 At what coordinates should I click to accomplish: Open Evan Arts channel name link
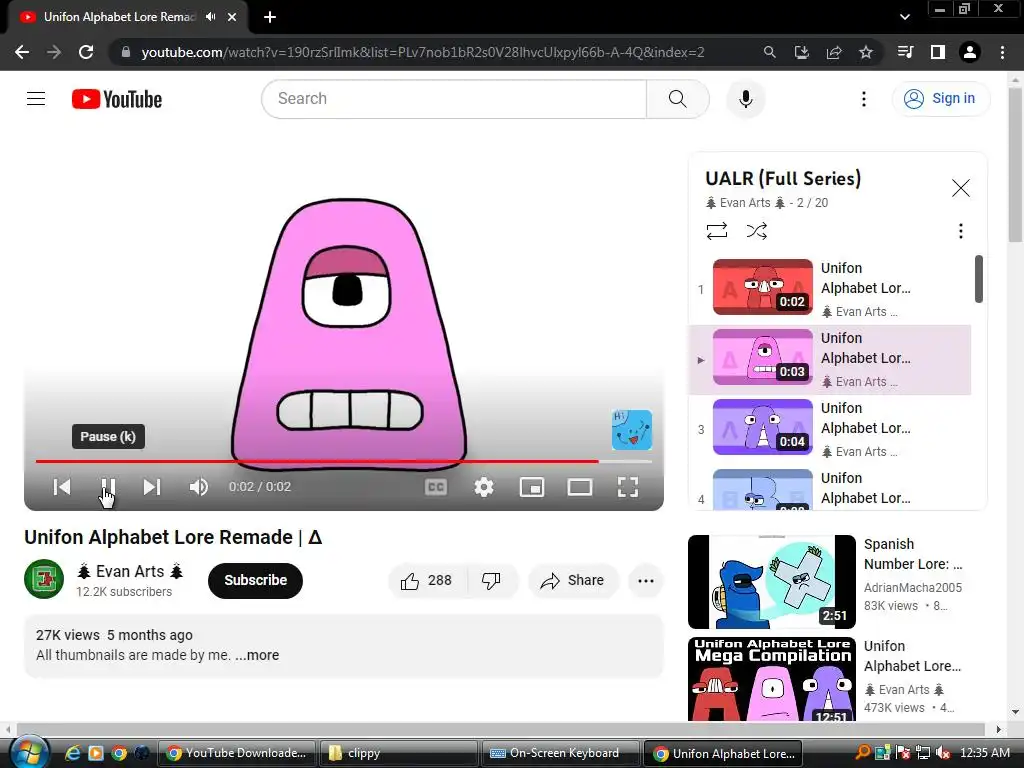[x=130, y=571]
